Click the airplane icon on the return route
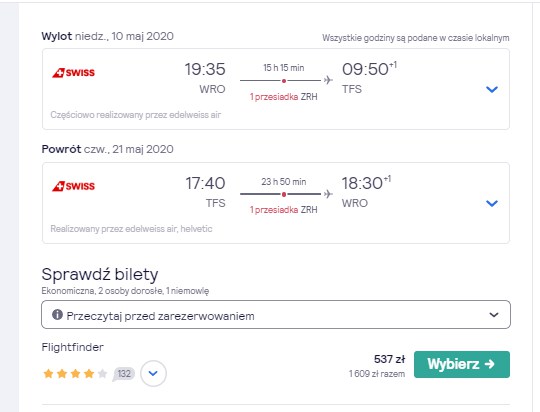Screen dimensions: 540x412 pos(328,194)
